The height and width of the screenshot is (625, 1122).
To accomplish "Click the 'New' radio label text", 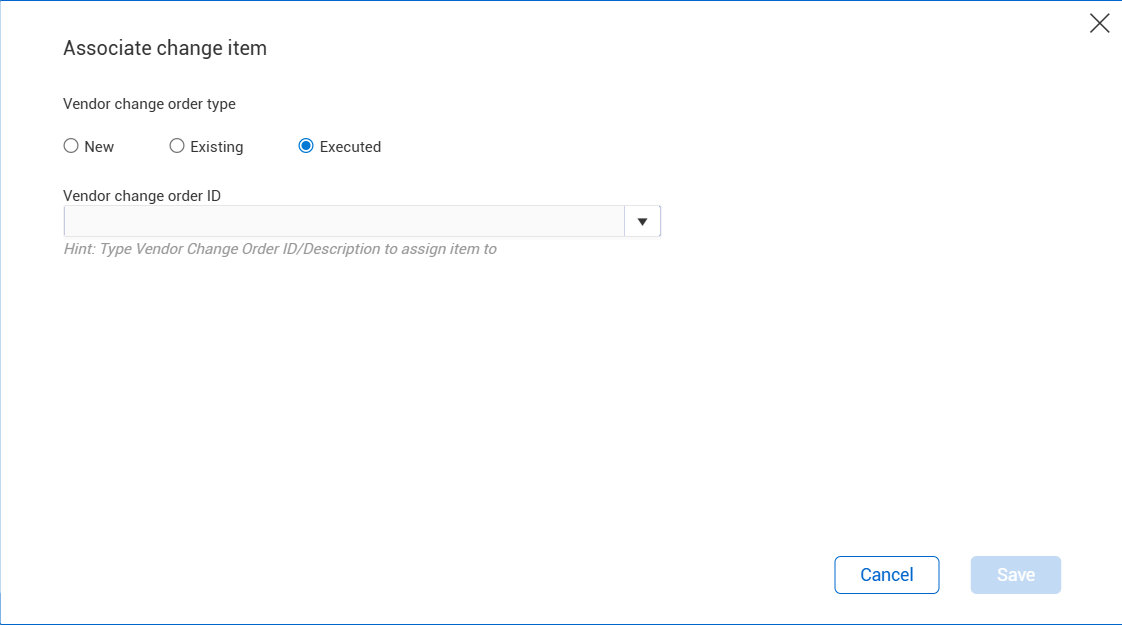I will point(99,147).
